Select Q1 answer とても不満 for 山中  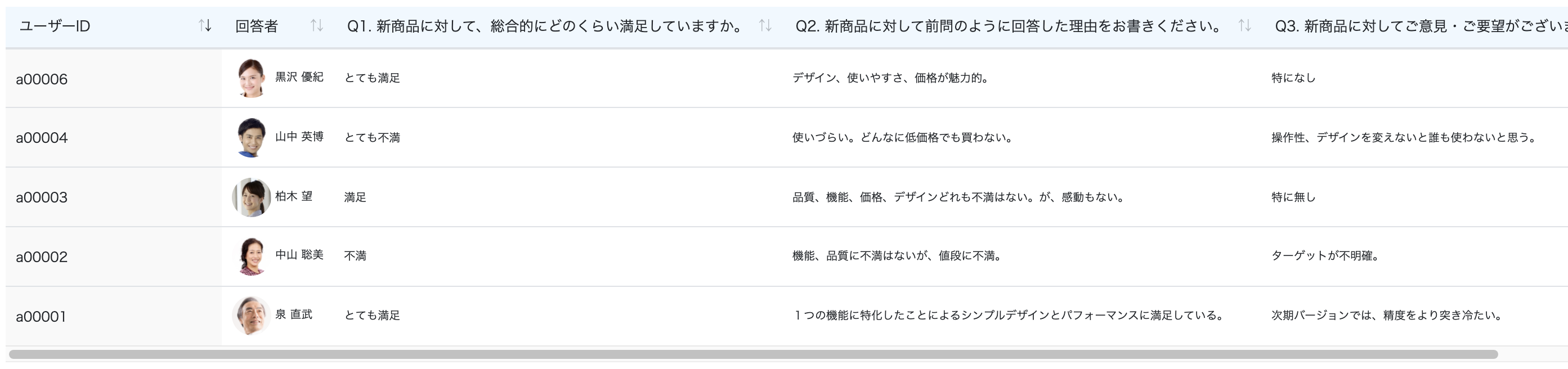tap(372, 137)
